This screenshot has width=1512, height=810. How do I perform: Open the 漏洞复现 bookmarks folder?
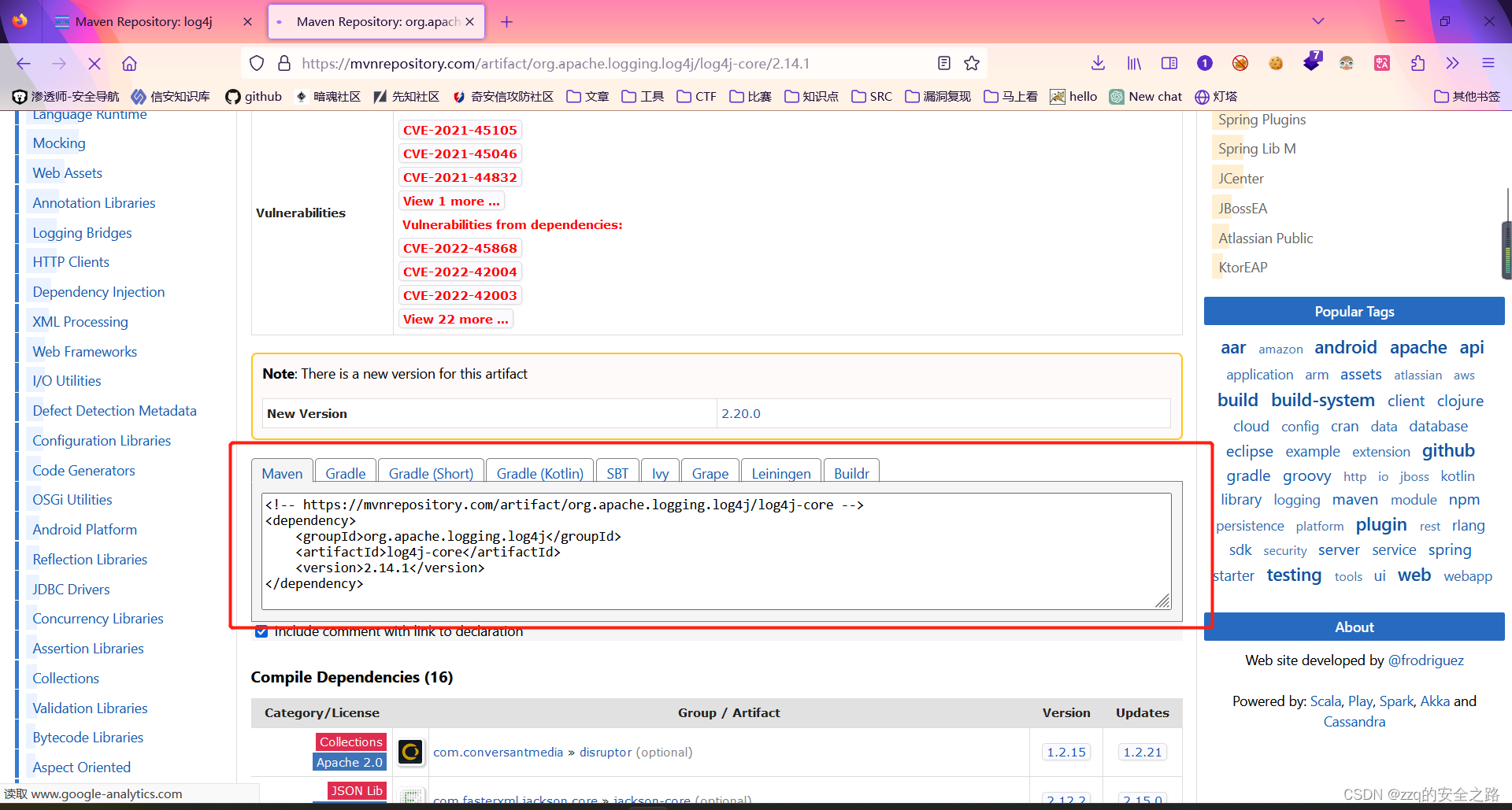[938, 96]
